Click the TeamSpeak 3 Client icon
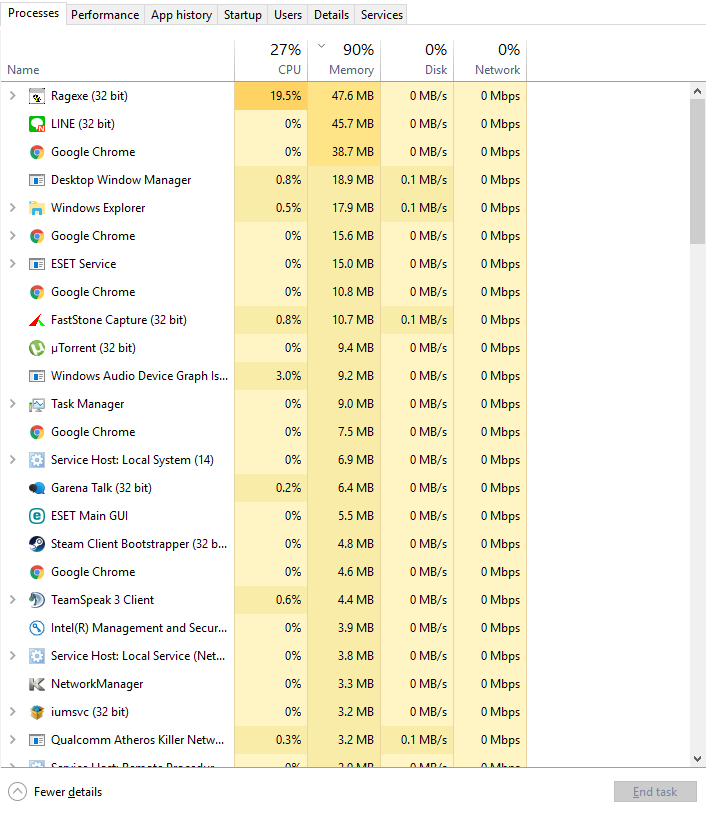This screenshot has height=816, width=706. pyautogui.click(x=36, y=600)
